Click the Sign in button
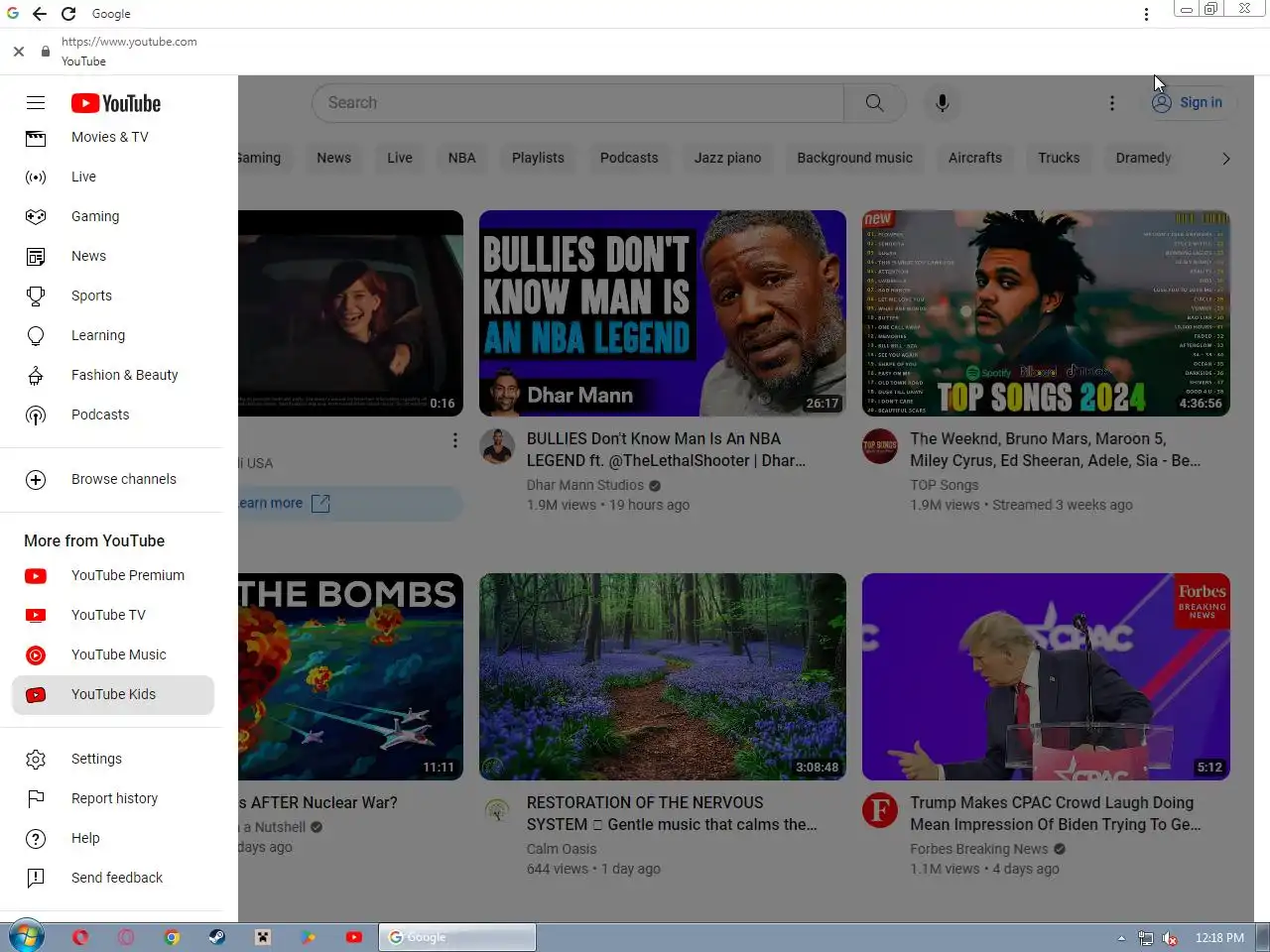The width and height of the screenshot is (1270, 952). [1188, 103]
